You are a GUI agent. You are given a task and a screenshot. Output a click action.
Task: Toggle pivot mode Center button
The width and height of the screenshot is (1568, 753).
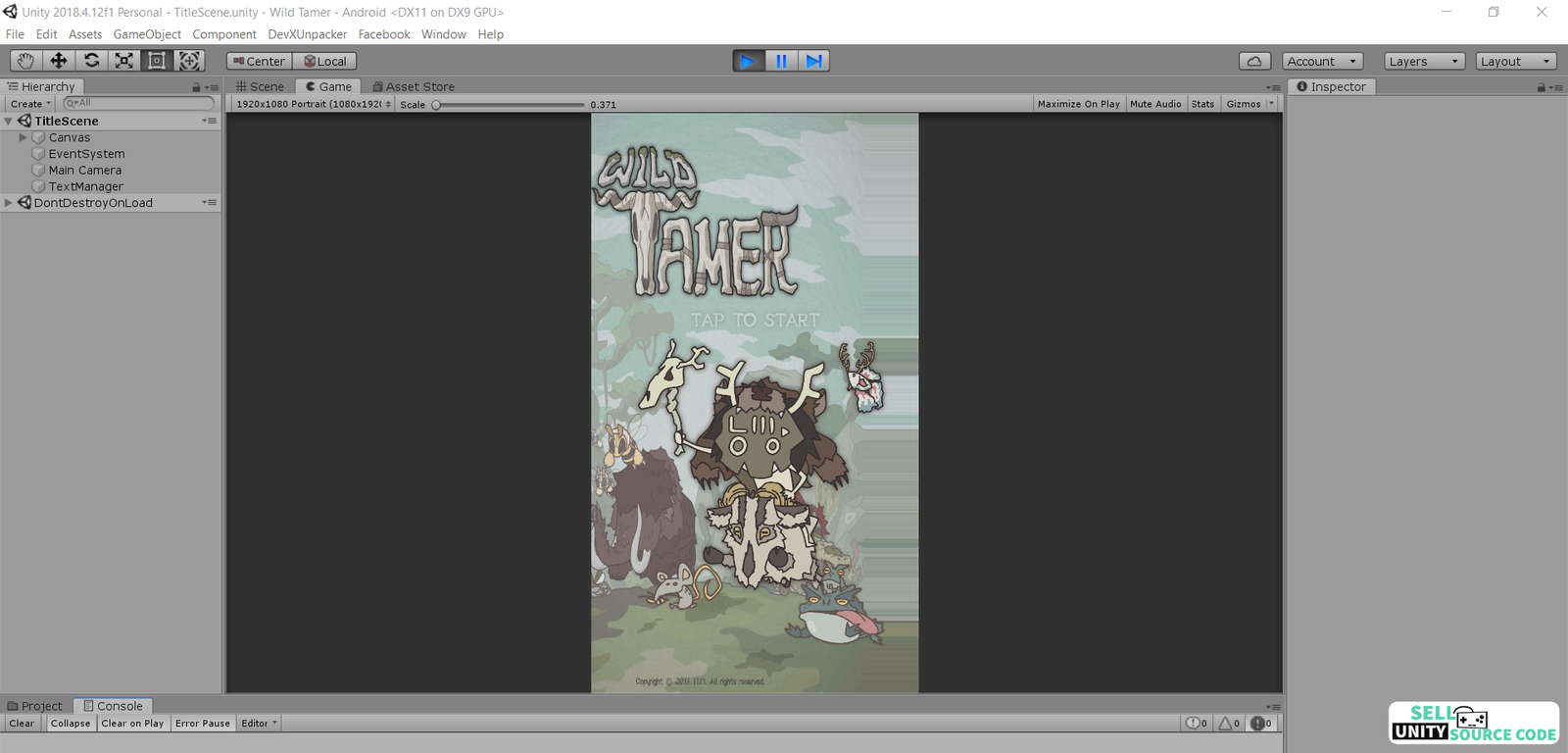coord(260,61)
